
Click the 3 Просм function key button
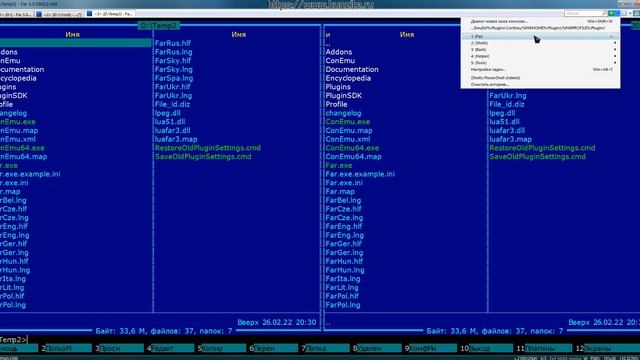(120, 349)
